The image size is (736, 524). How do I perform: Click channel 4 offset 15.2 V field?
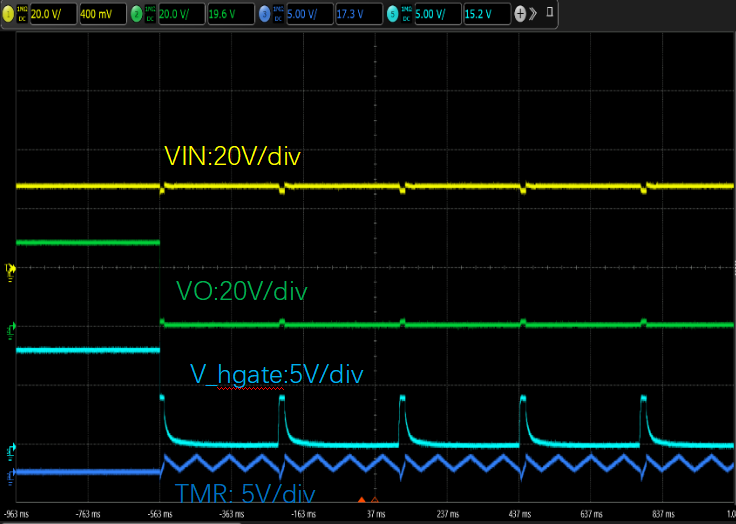[x=485, y=15]
